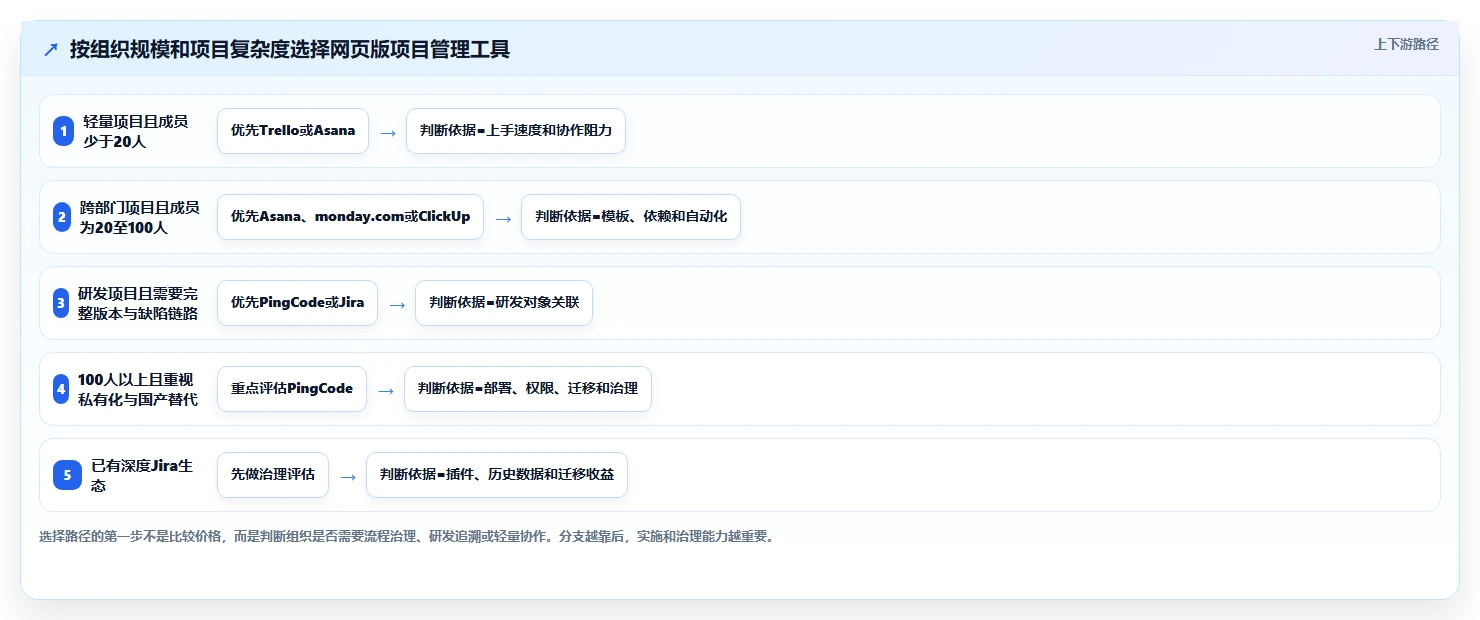Select step number 5 badge
1480x620 pixels.
67,475
